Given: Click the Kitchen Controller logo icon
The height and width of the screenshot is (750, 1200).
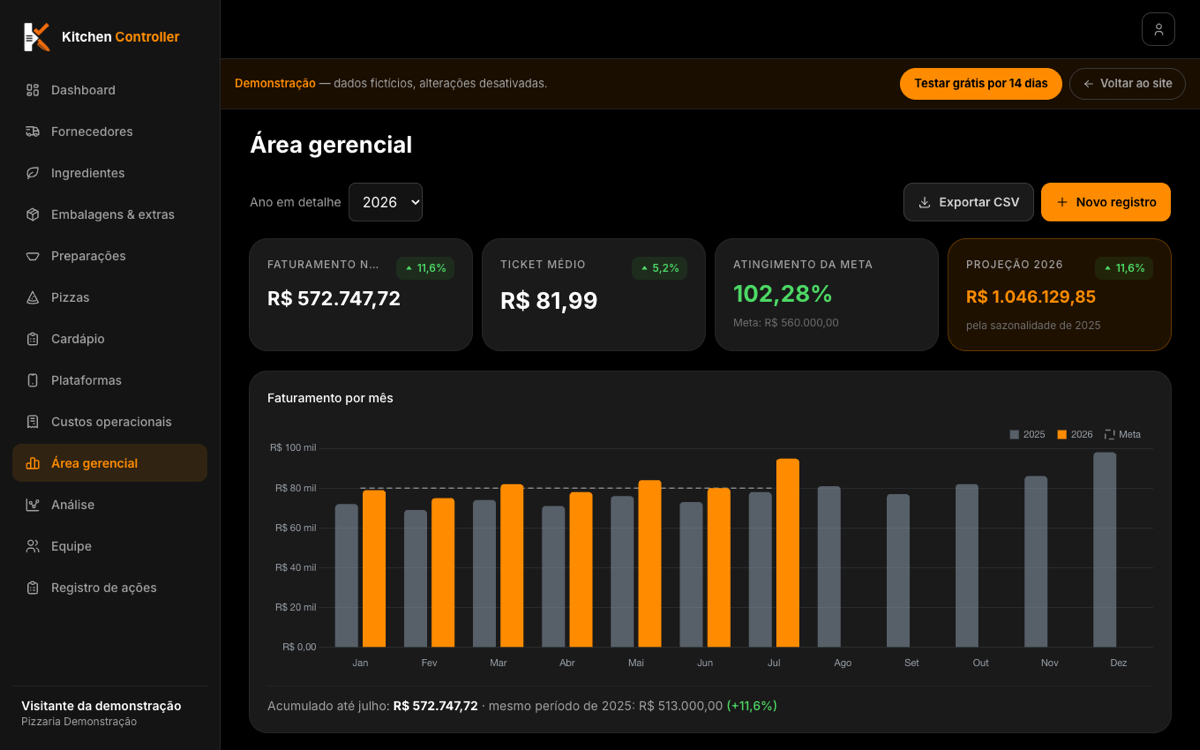Looking at the screenshot, I should [x=37, y=37].
